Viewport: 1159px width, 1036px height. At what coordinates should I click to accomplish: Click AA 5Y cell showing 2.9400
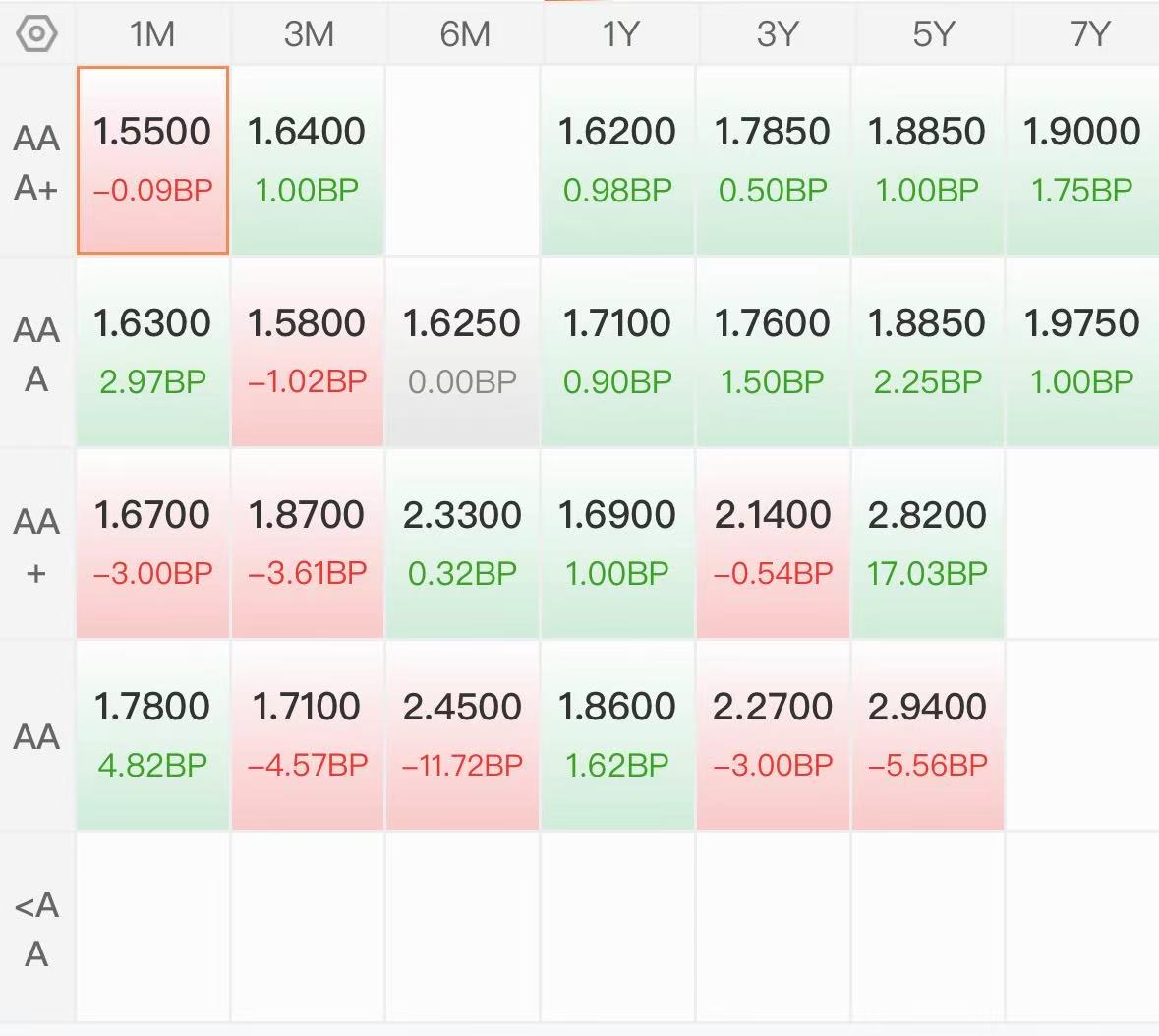pos(928,734)
